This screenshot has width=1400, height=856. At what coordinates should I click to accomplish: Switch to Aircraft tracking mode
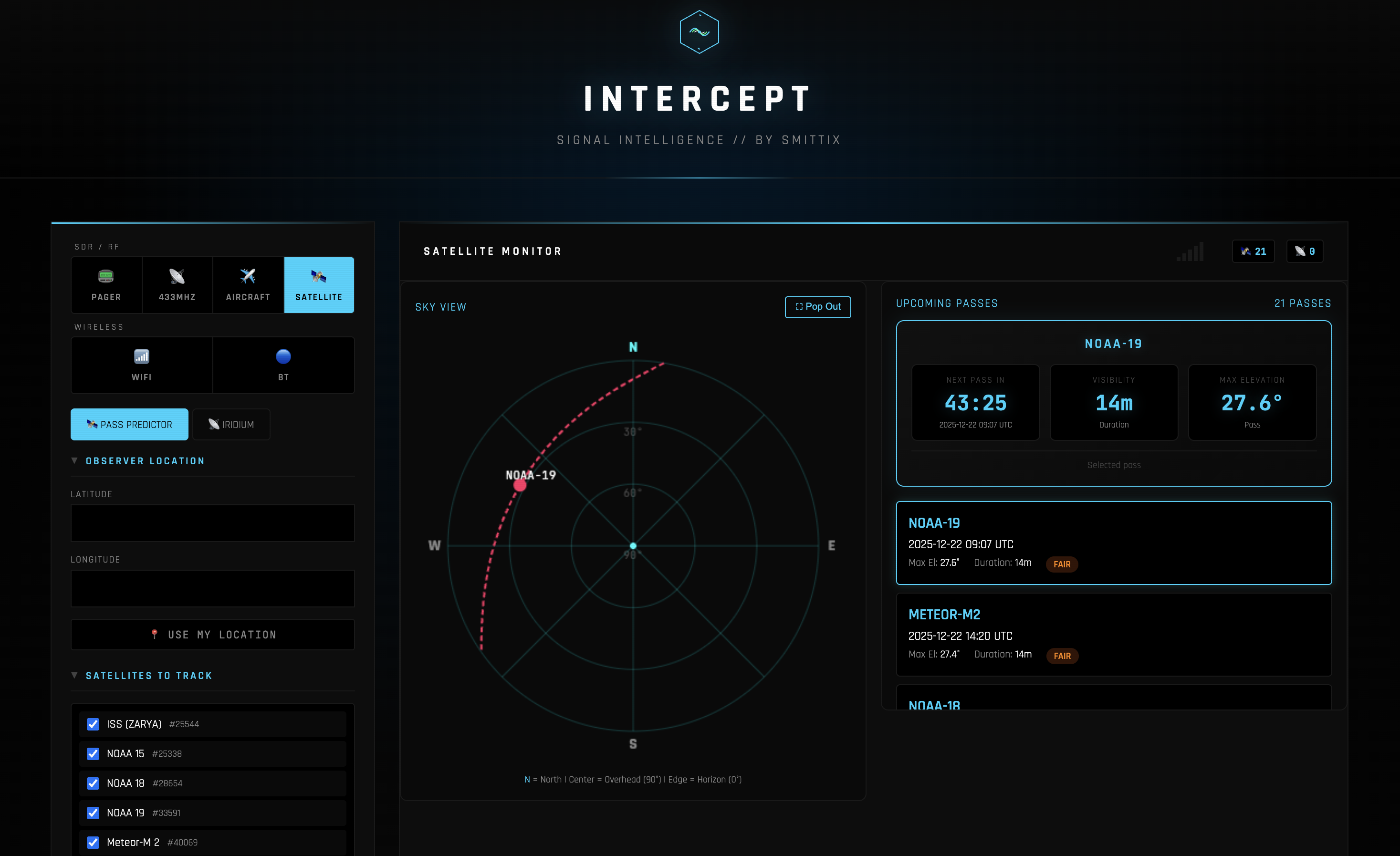(x=248, y=284)
